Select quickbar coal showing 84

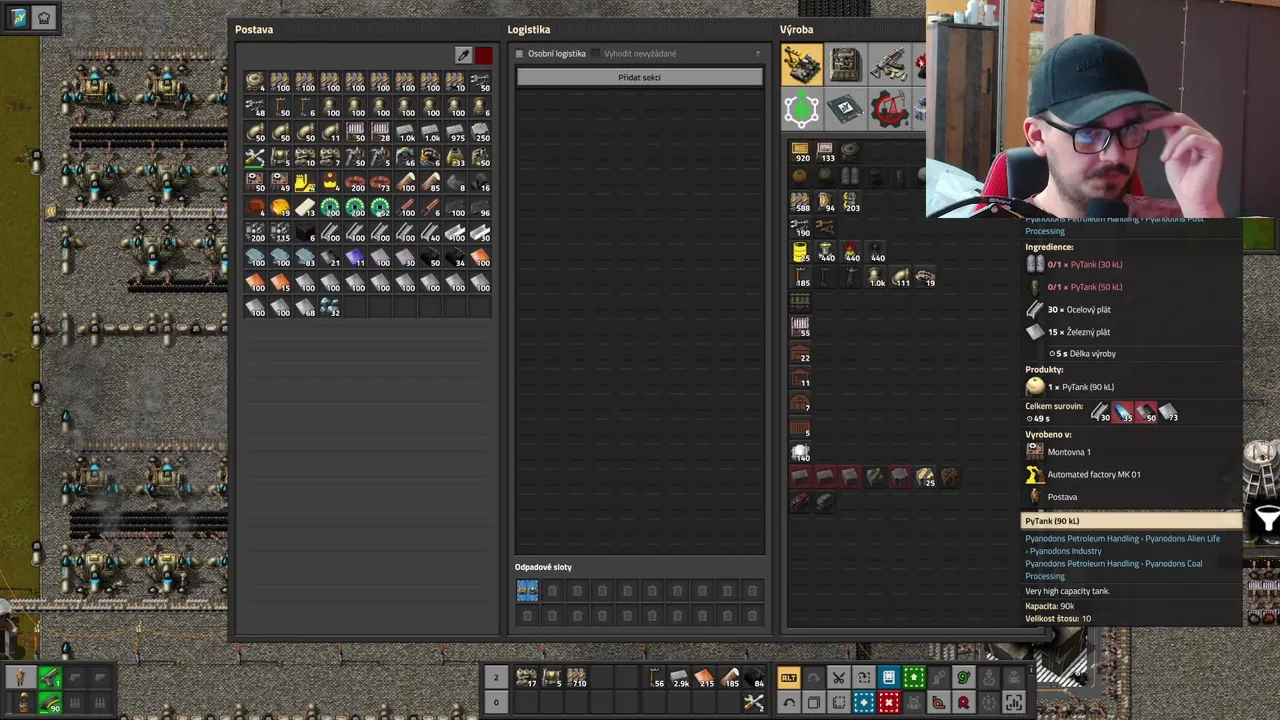pos(755,678)
